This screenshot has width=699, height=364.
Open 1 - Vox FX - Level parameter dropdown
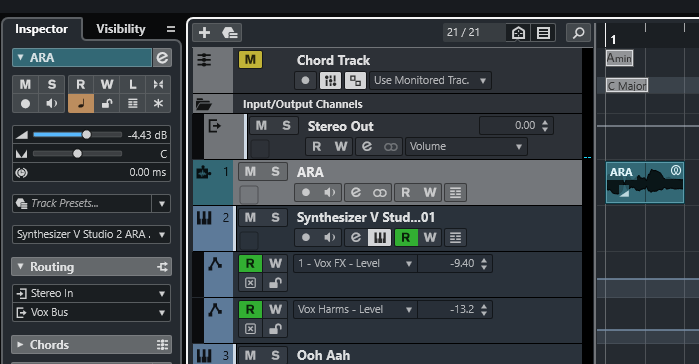click(x=355, y=263)
